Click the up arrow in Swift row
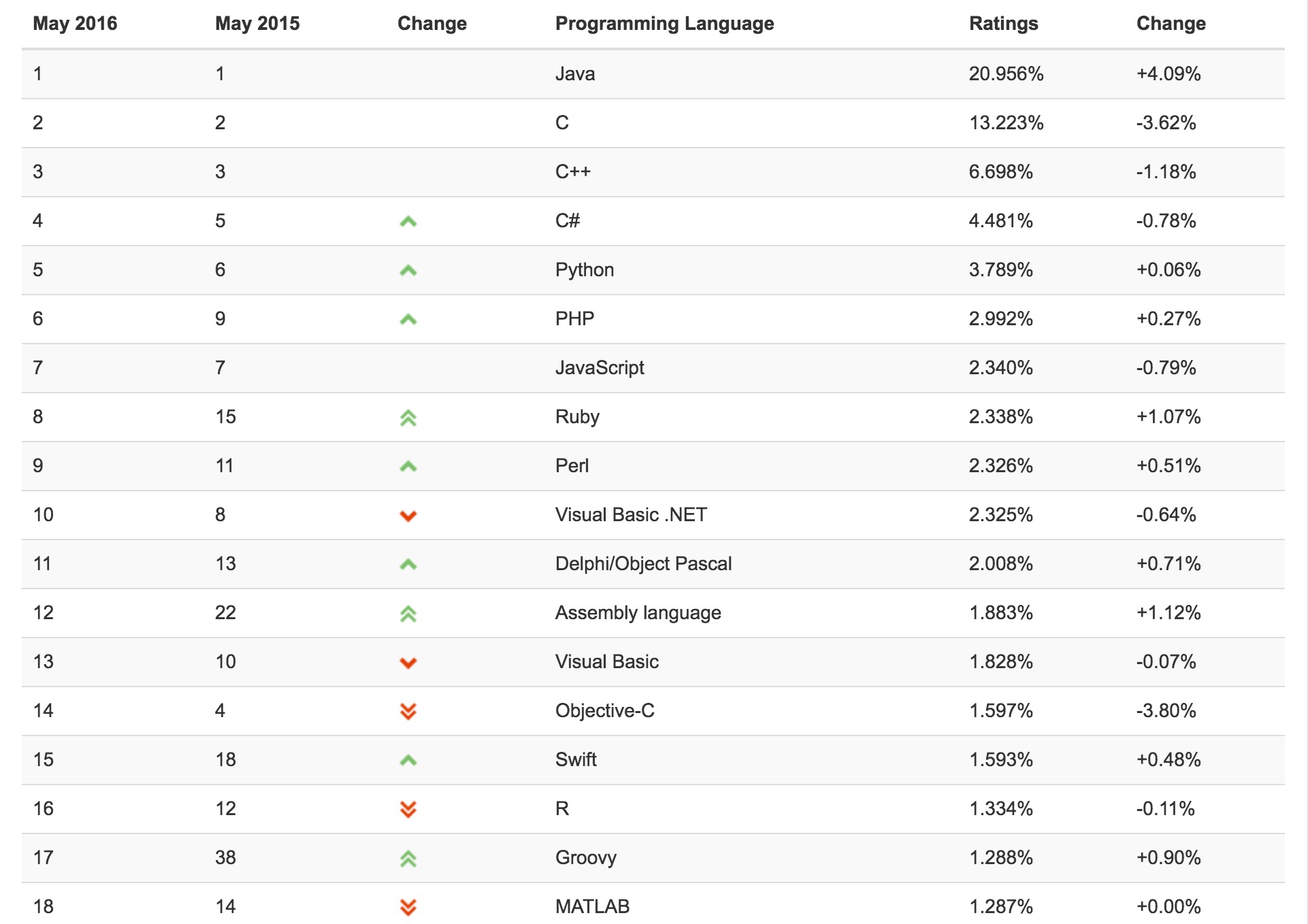The image size is (1308, 924). point(408,761)
